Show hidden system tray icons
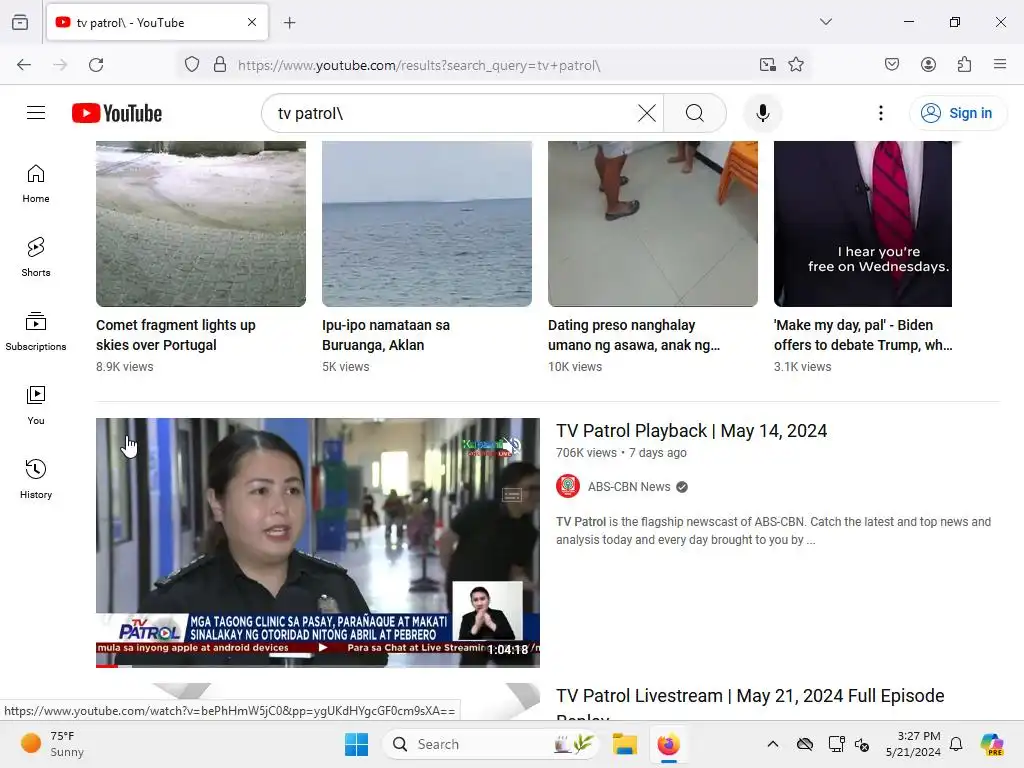The height and width of the screenshot is (768, 1024). (773, 744)
